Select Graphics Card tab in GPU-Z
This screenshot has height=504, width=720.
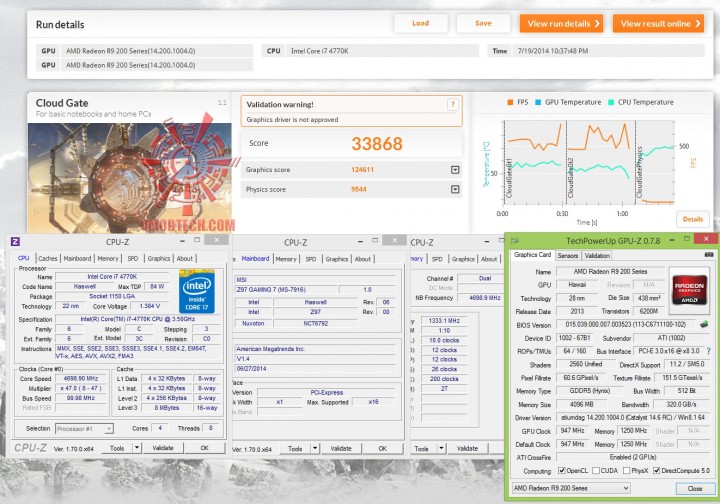(532, 255)
